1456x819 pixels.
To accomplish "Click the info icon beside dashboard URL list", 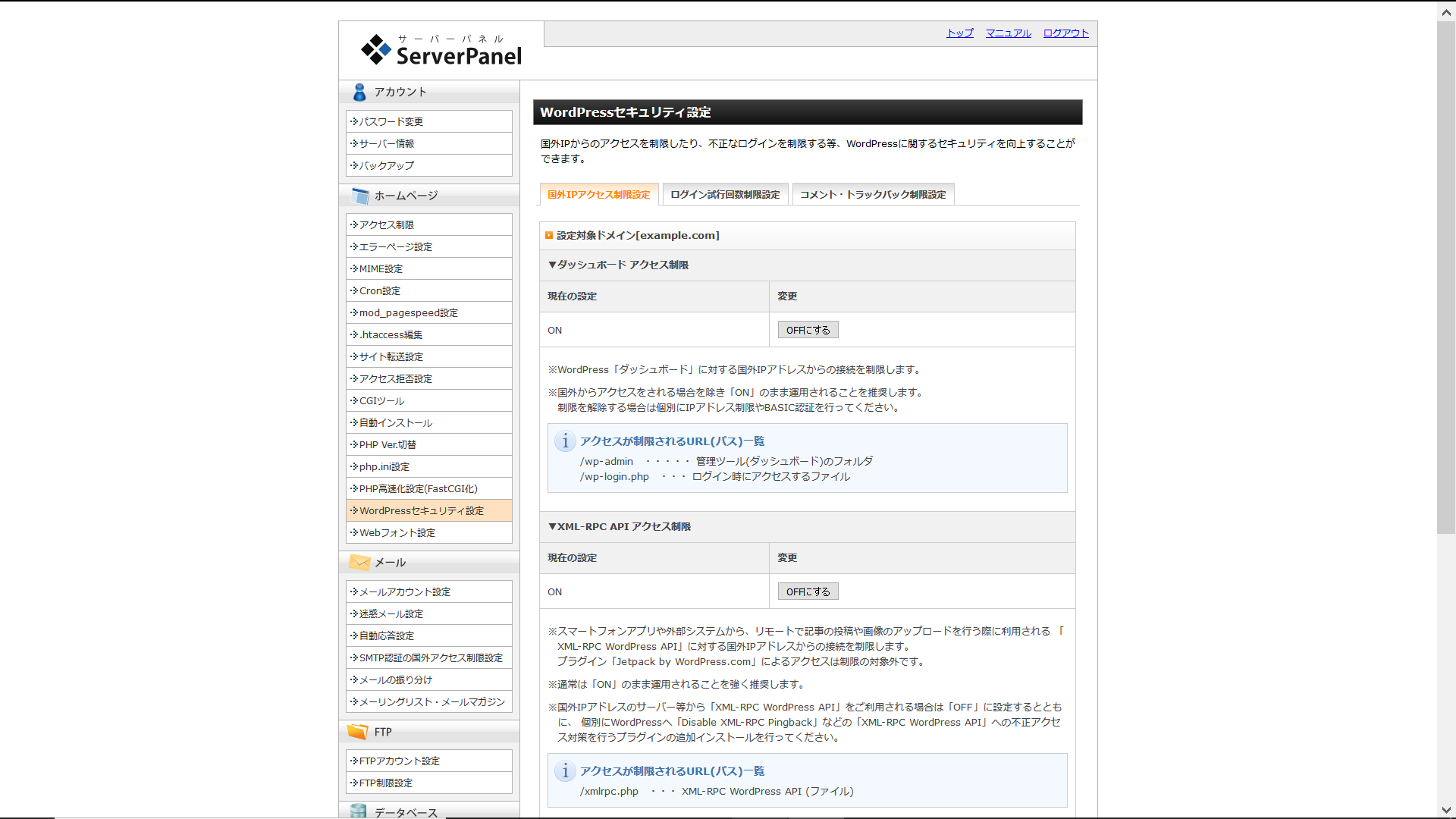I will click(565, 441).
